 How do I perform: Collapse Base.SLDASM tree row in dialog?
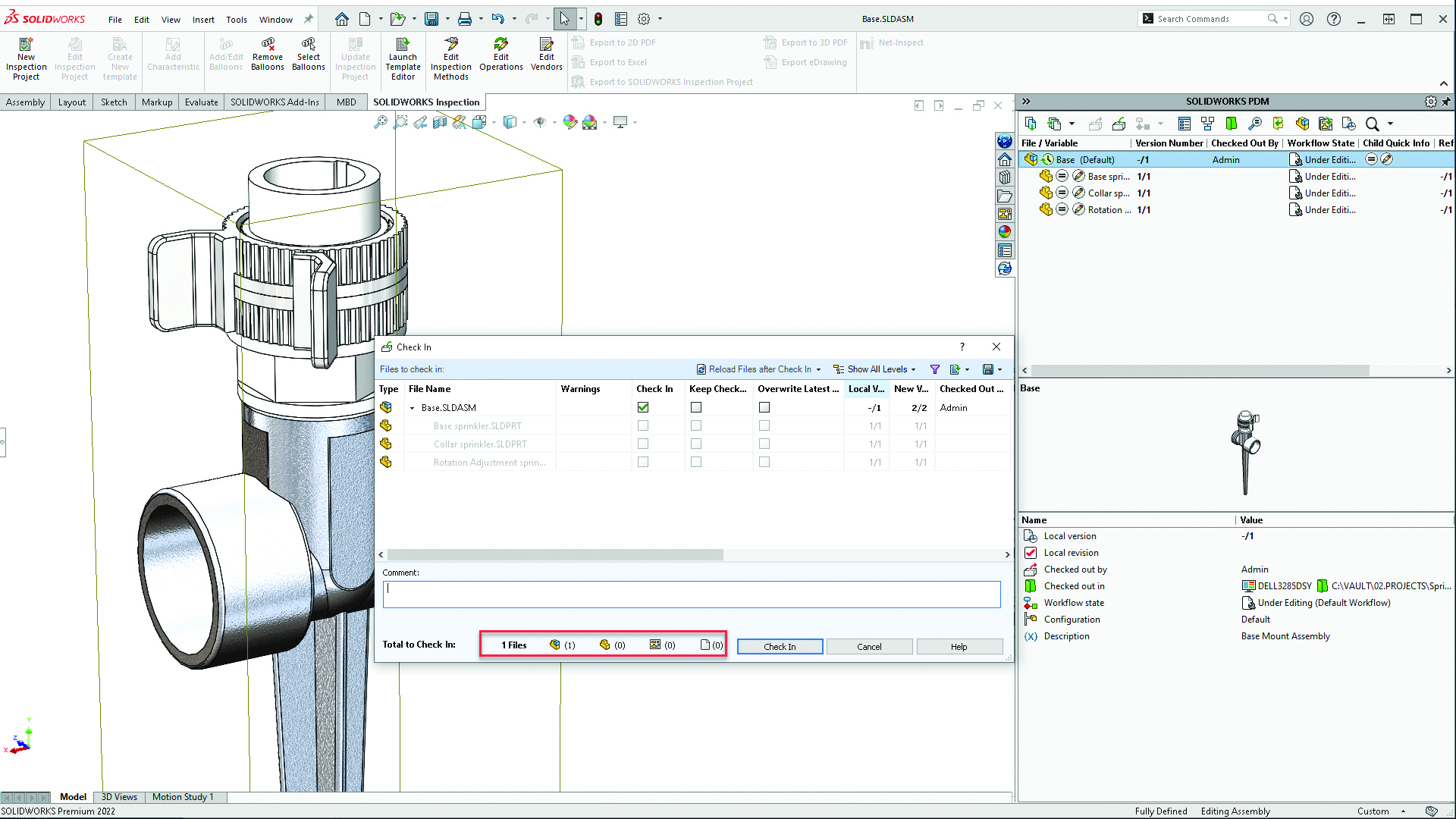[x=413, y=408]
